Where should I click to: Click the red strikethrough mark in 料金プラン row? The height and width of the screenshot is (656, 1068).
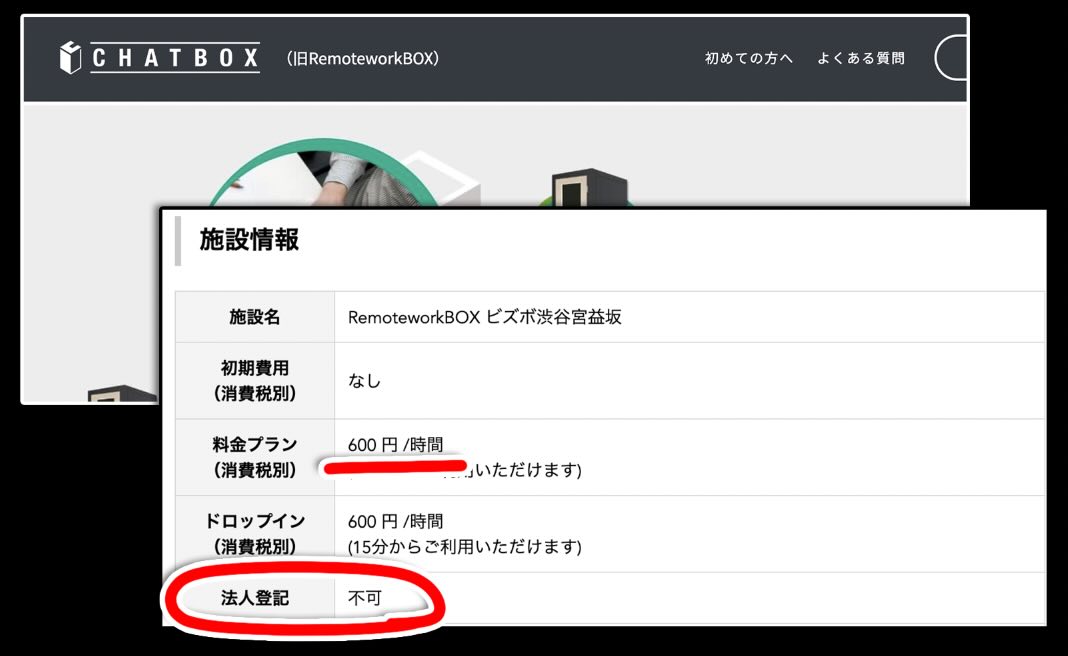[x=395, y=467]
